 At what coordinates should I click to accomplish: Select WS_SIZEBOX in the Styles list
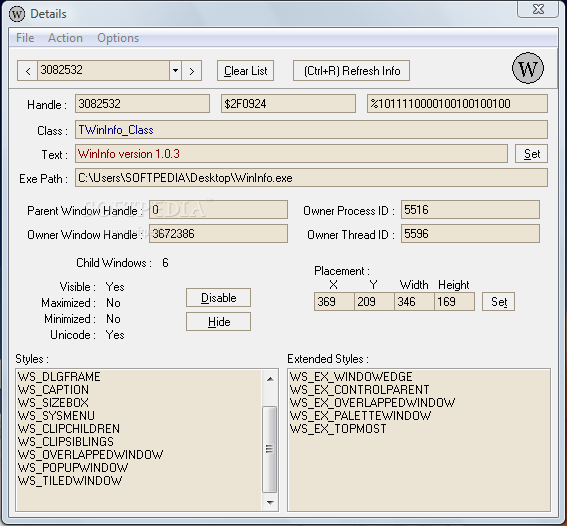pos(53,403)
